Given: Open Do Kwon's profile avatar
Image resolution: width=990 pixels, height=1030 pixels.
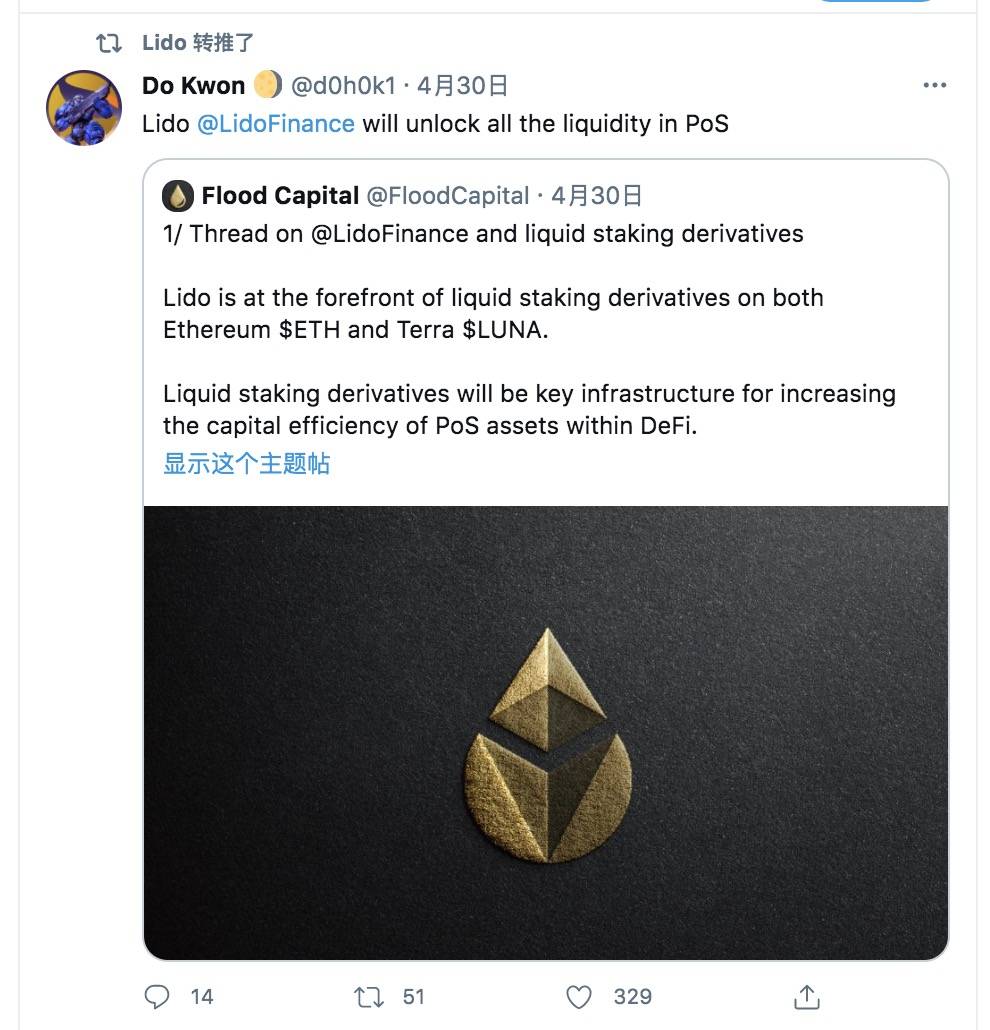Looking at the screenshot, I should (85, 106).
